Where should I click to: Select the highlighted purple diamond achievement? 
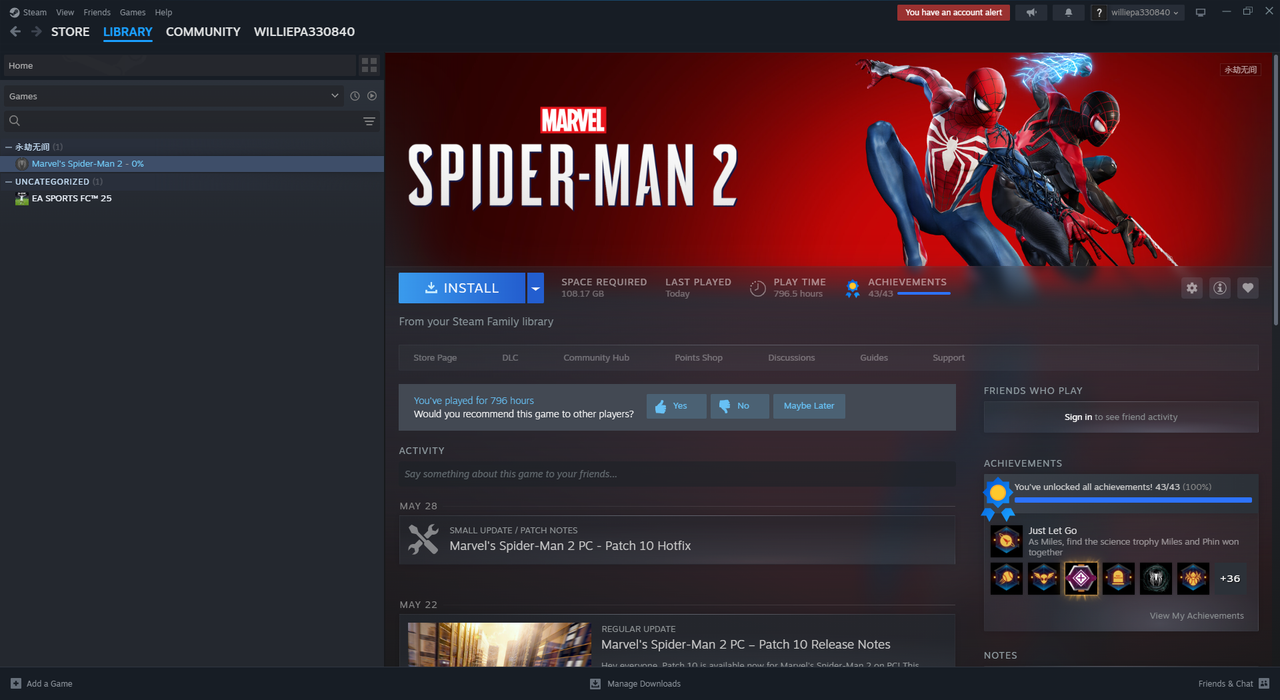tap(1081, 578)
